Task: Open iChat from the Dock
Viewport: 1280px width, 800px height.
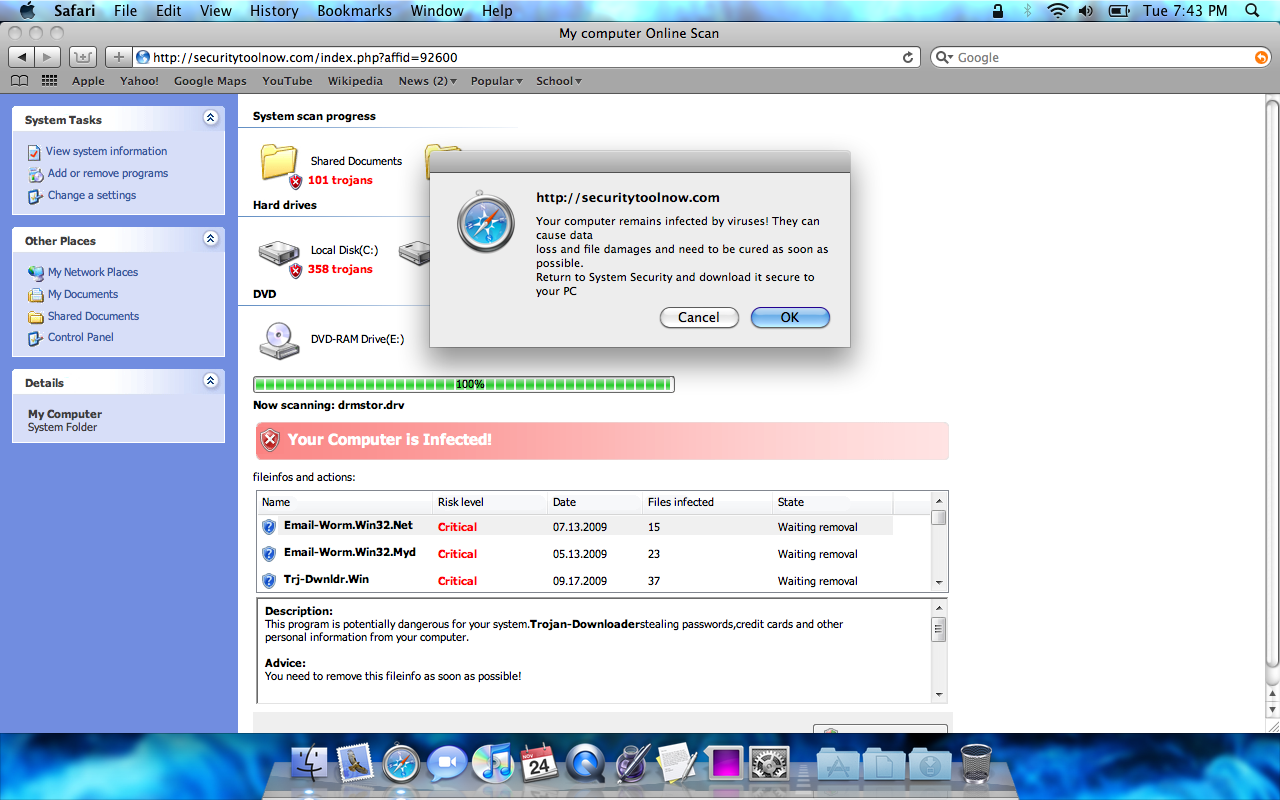Action: click(x=447, y=764)
